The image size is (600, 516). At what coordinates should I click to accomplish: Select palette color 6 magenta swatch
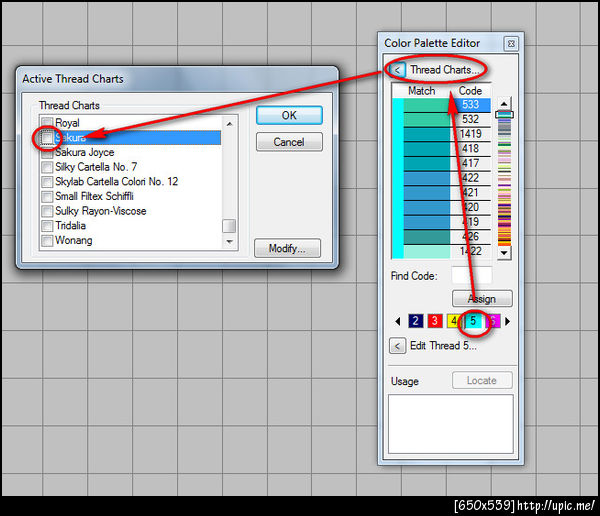(494, 321)
